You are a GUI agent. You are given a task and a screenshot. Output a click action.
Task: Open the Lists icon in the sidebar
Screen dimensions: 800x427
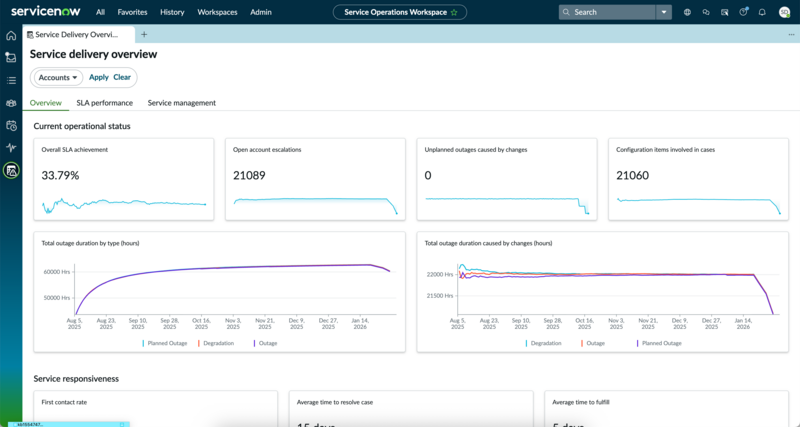[11, 81]
